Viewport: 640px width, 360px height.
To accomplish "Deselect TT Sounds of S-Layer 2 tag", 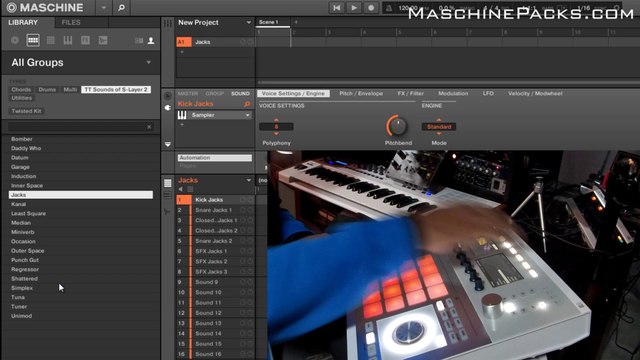I will click(x=116, y=89).
